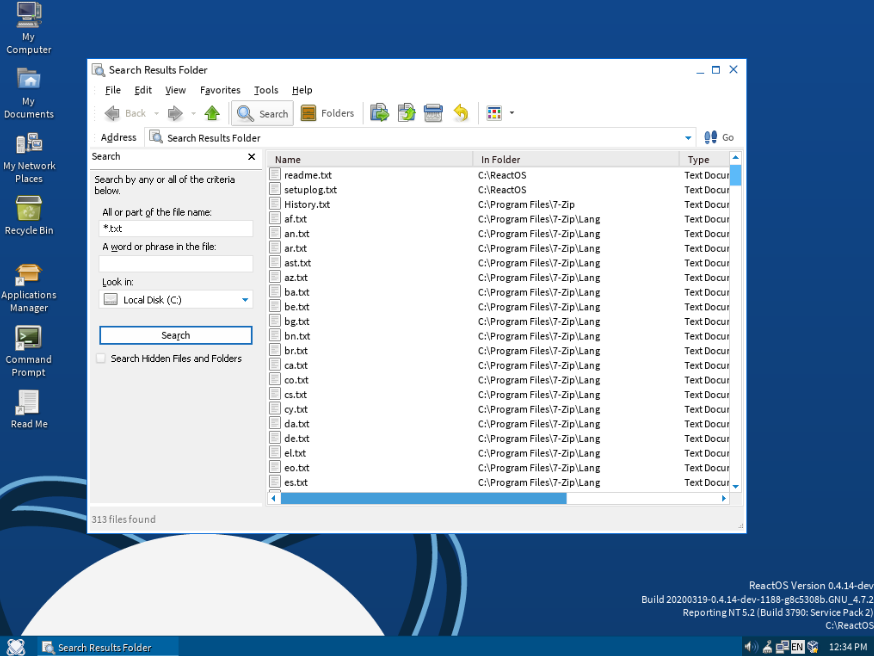Image resolution: width=874 pixels, height=656 pixels.
Task: Open the Tools menu
Action: (x=266, y=90)
